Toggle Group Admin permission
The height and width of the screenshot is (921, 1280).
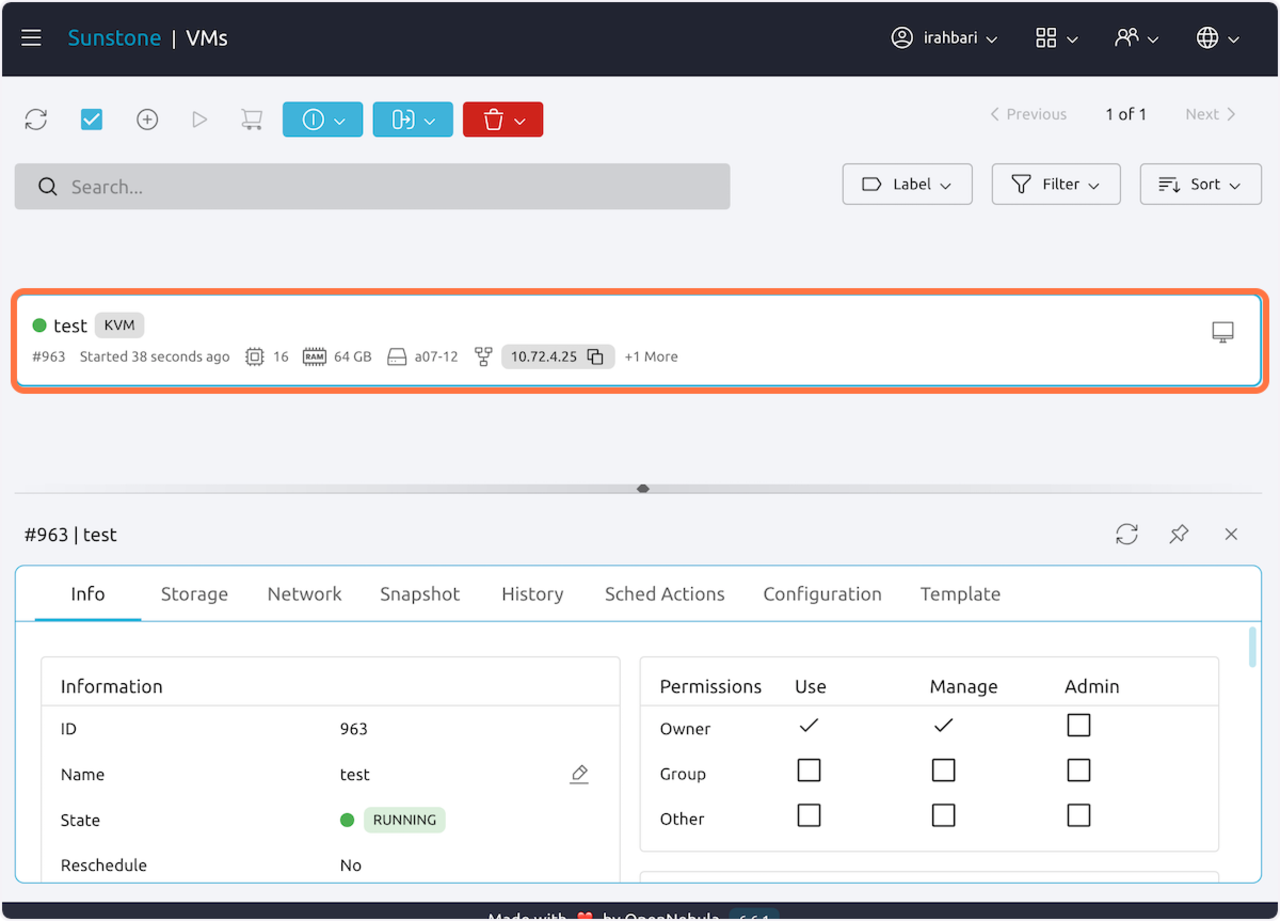pyautogui.click(x=1078, y=770)
